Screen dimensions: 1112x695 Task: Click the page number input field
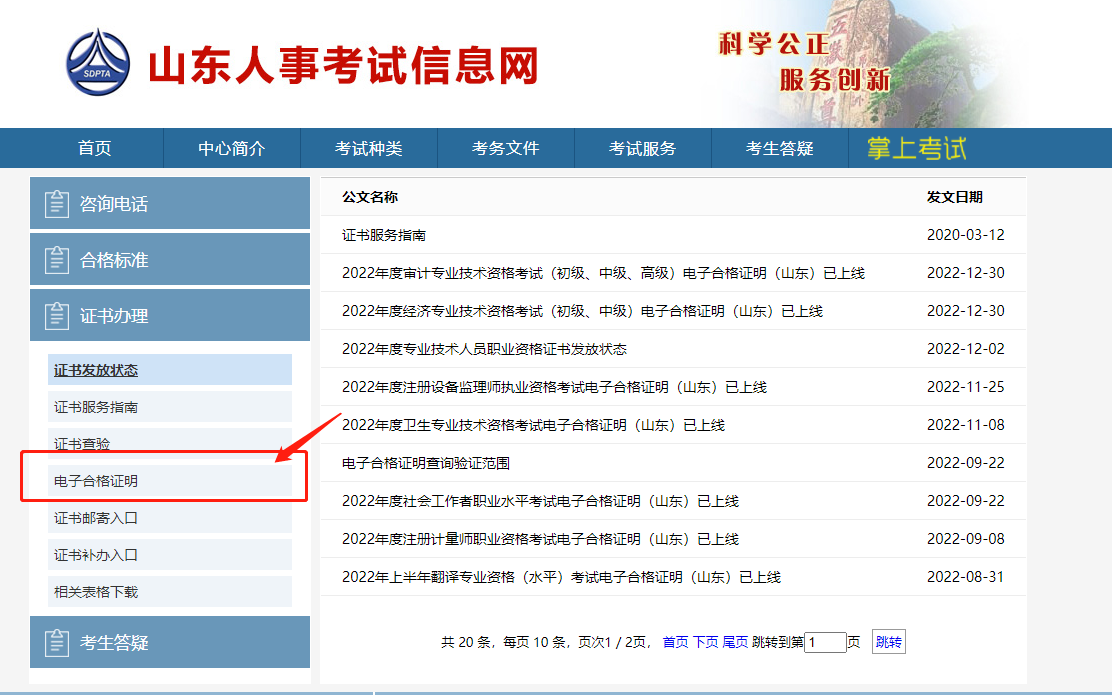[x=825, y=641]
